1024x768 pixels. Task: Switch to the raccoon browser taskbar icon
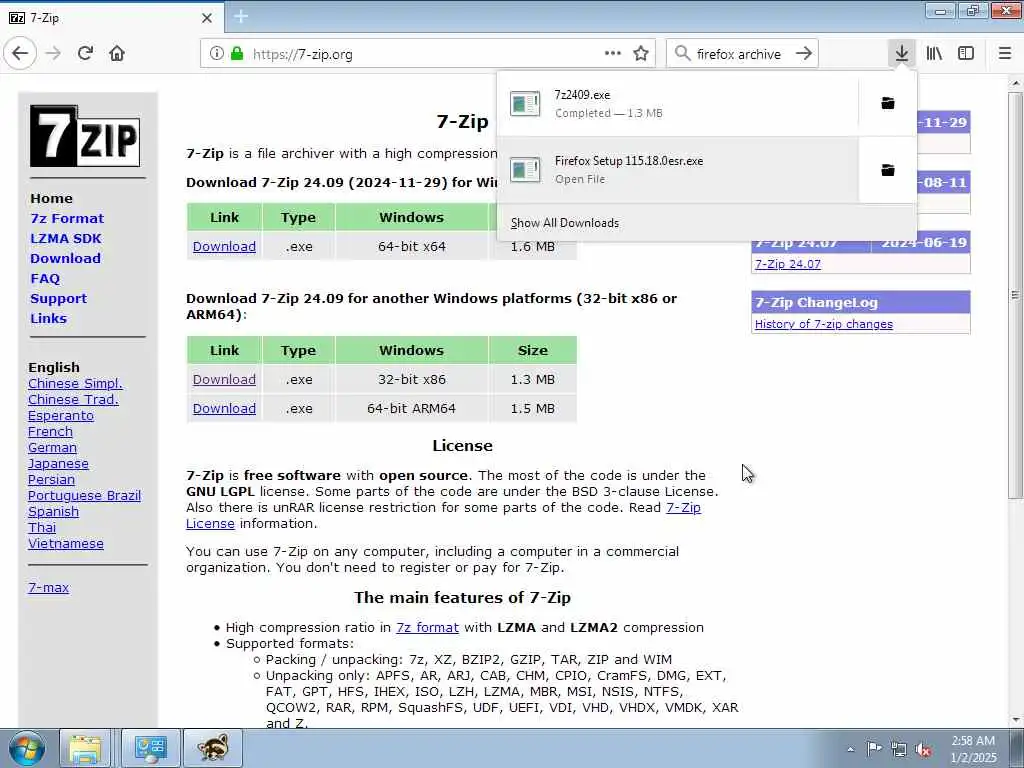[x=214, y=748]
